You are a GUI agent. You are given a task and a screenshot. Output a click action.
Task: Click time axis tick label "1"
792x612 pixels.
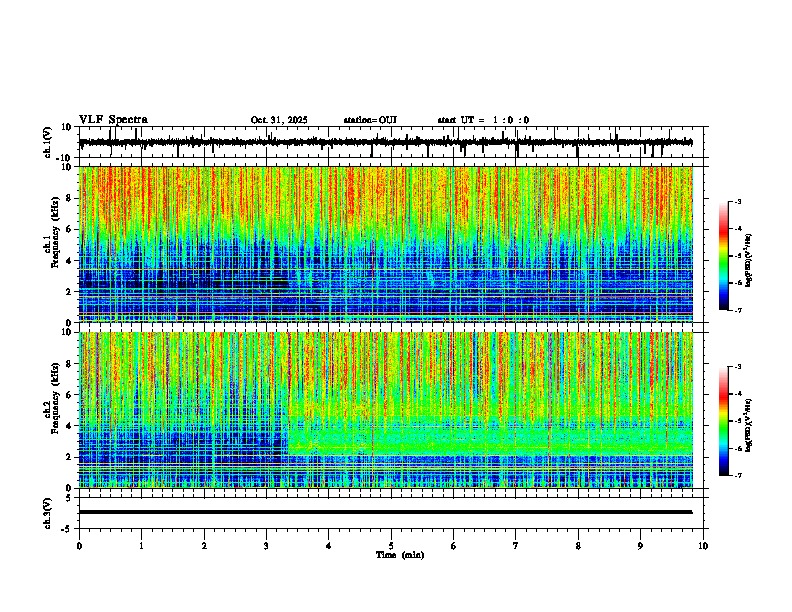click(x=141, y=546)
